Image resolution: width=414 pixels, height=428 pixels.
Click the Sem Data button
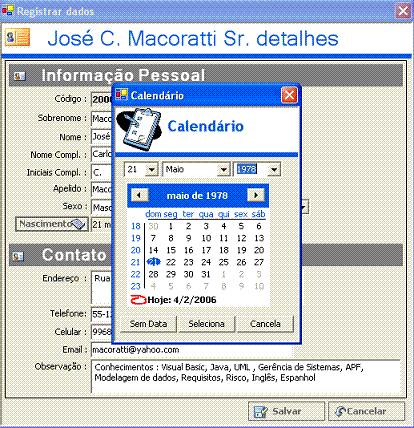pyautogui.click(x=148, y=324)
